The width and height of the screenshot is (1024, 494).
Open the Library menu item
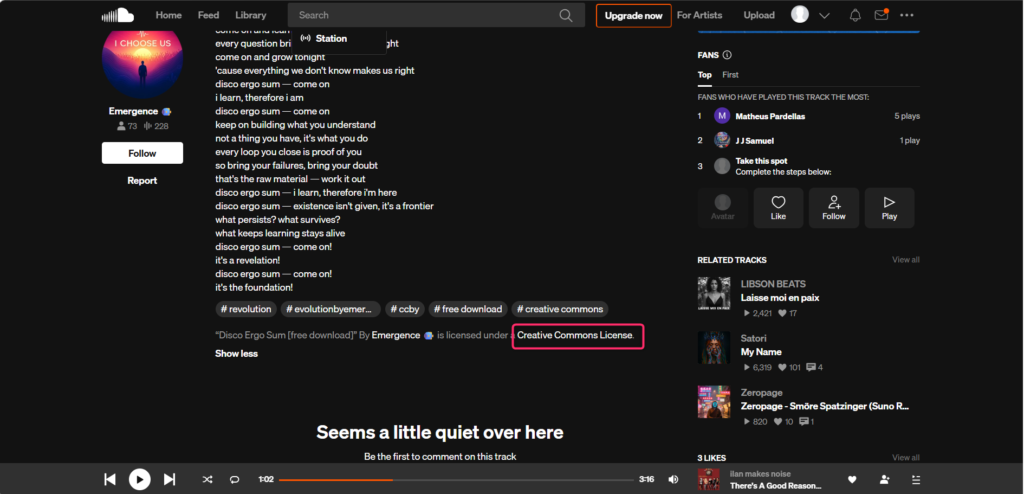[250, 15]
